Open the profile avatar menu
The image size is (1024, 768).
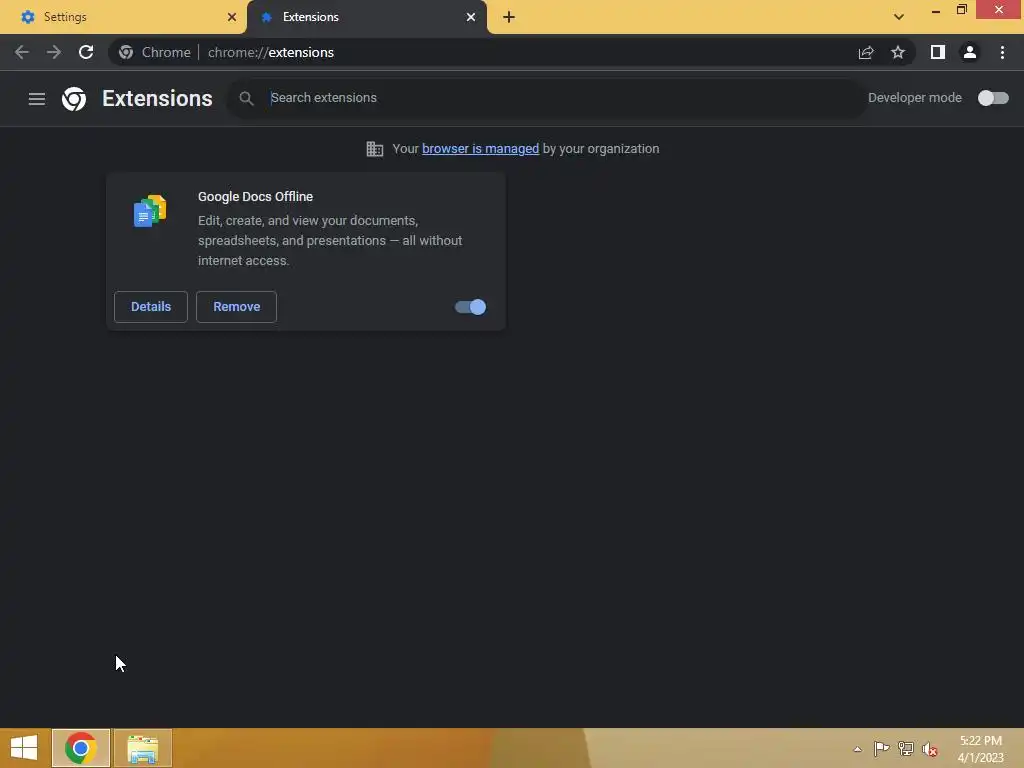pos(970,52)
